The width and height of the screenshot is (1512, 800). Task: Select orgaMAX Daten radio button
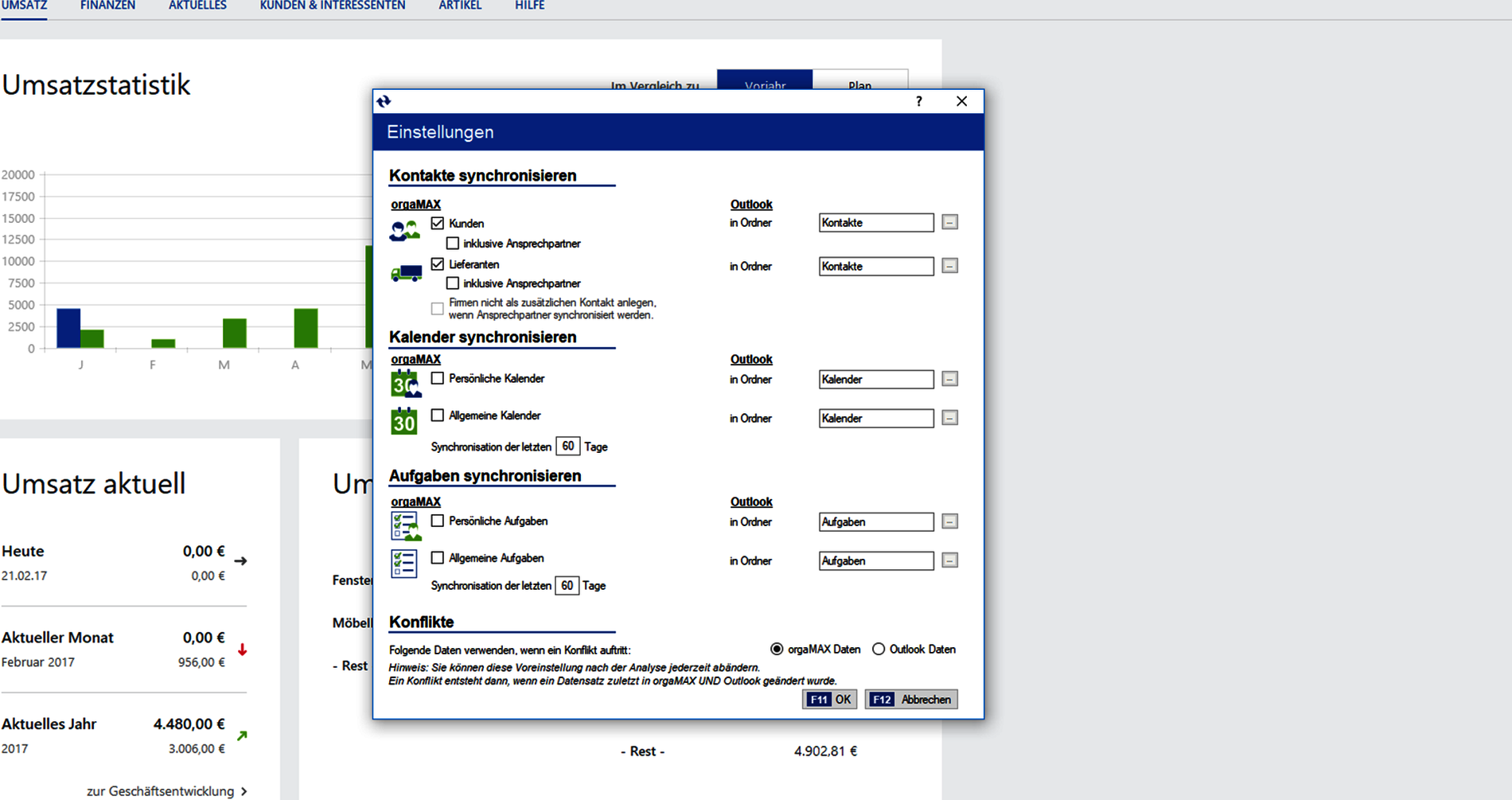tap(777, 649)
